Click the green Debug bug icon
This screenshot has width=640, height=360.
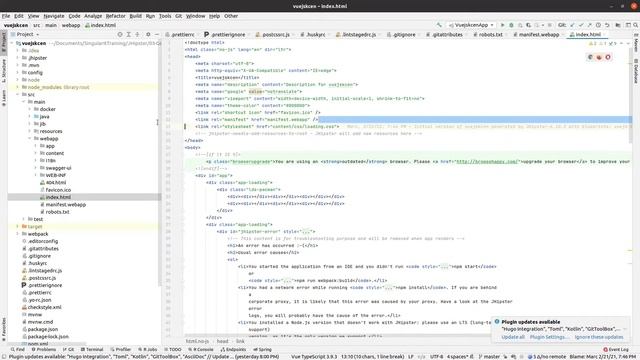click(x=511, y=25)
